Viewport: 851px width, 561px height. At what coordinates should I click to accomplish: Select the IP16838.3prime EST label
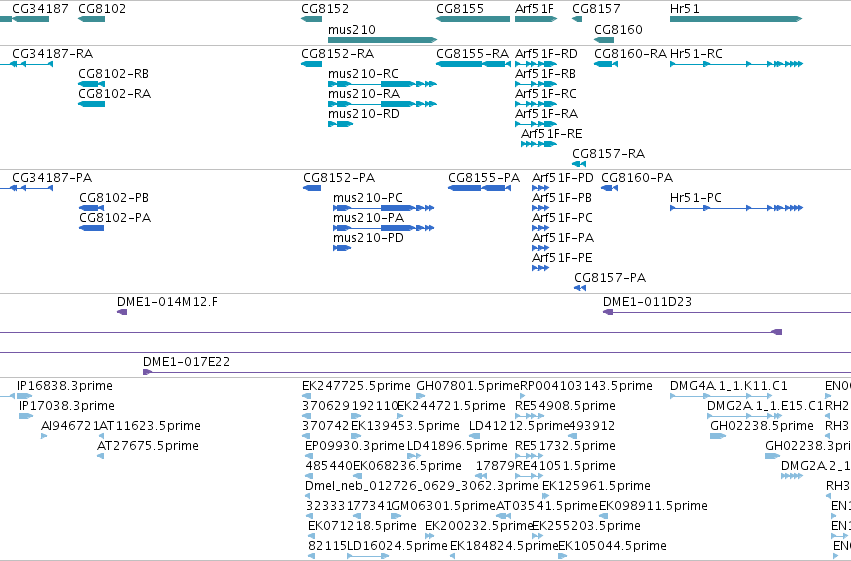65,386
